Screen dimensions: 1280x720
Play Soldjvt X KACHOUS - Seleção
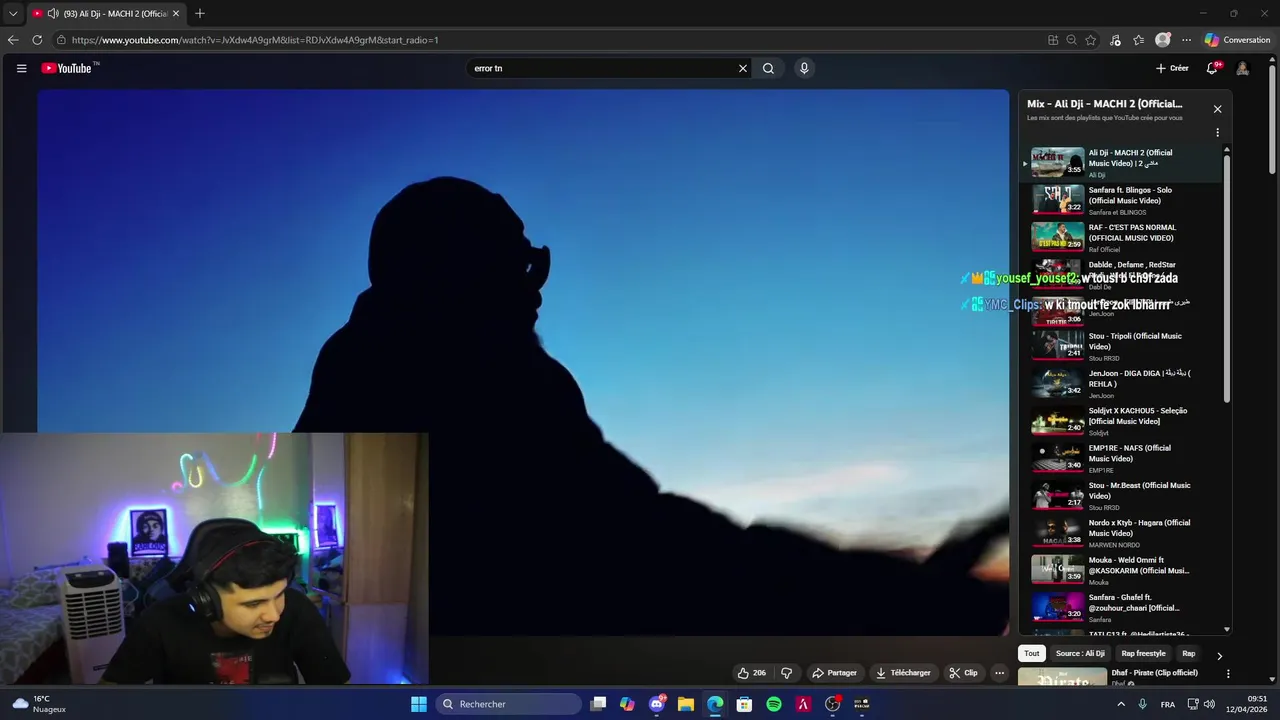(1120, 421)
